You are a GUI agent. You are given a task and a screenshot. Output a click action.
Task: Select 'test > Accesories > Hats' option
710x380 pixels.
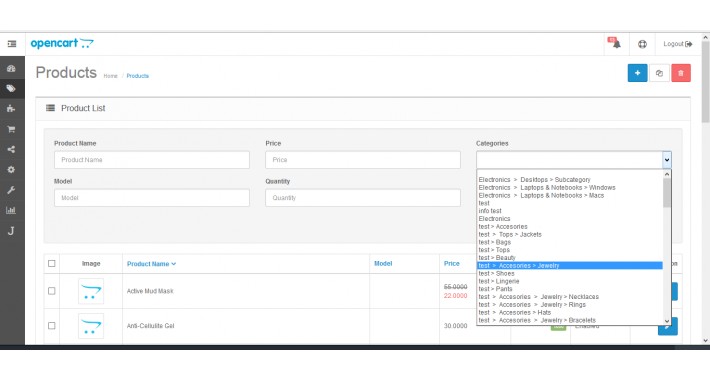tap(514, 313)
